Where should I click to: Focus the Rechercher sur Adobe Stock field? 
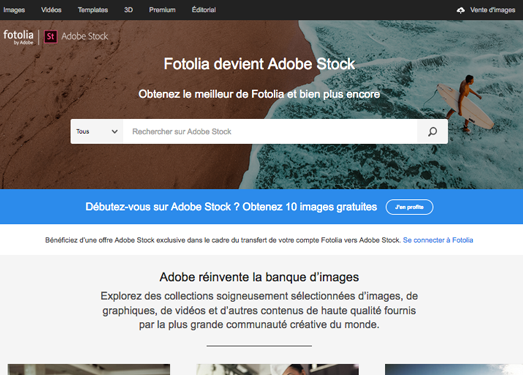(270, 131)
